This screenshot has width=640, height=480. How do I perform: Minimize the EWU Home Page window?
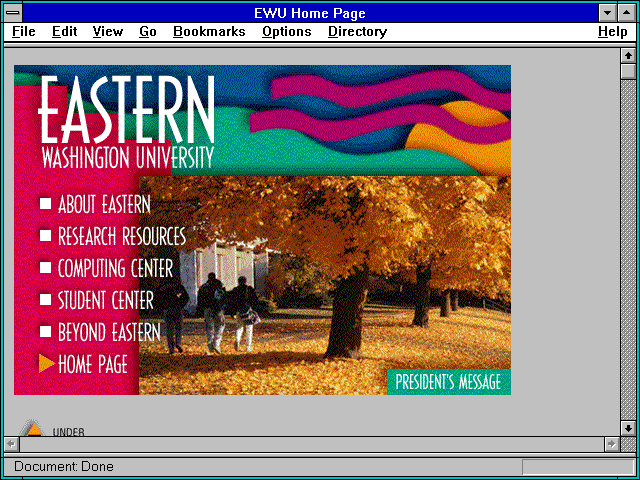click(x=607, y=13)
